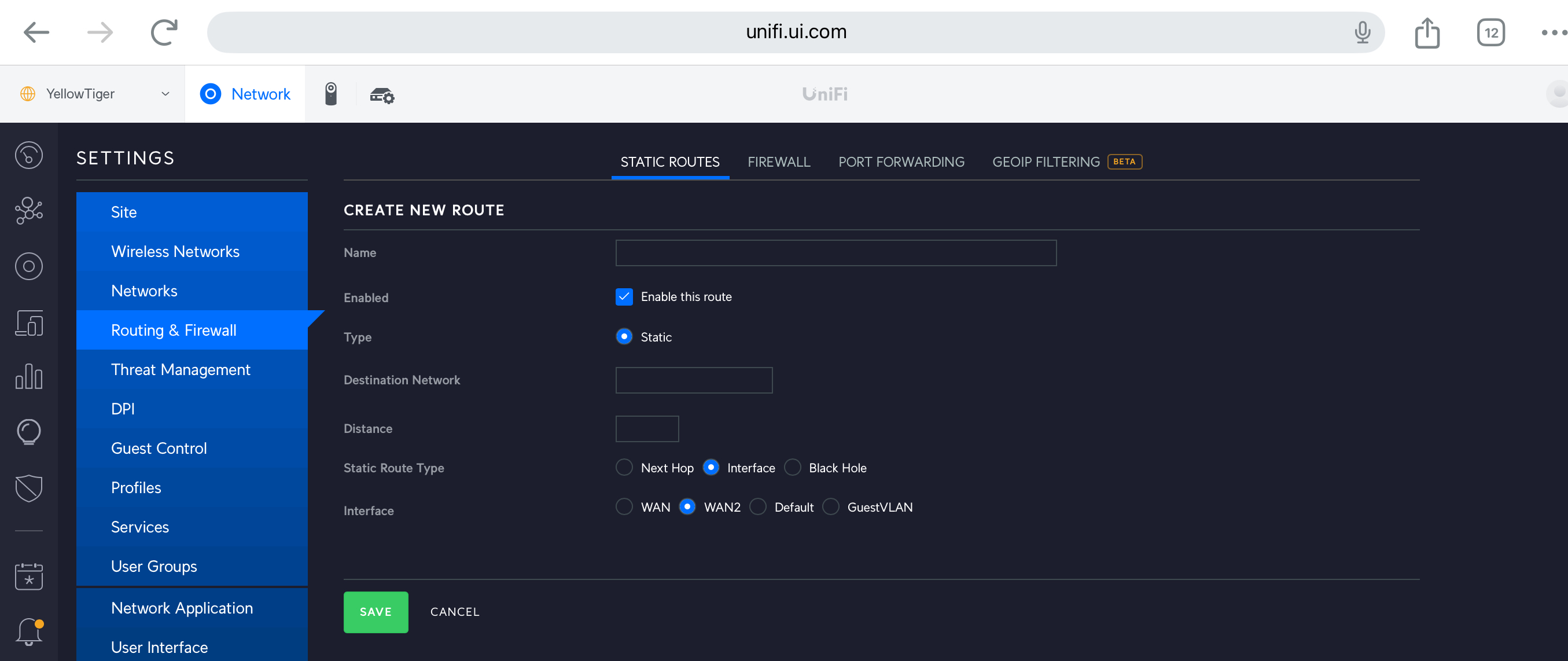Open the Alerts bell icon
1568x661 pixels.
point(28,631)
